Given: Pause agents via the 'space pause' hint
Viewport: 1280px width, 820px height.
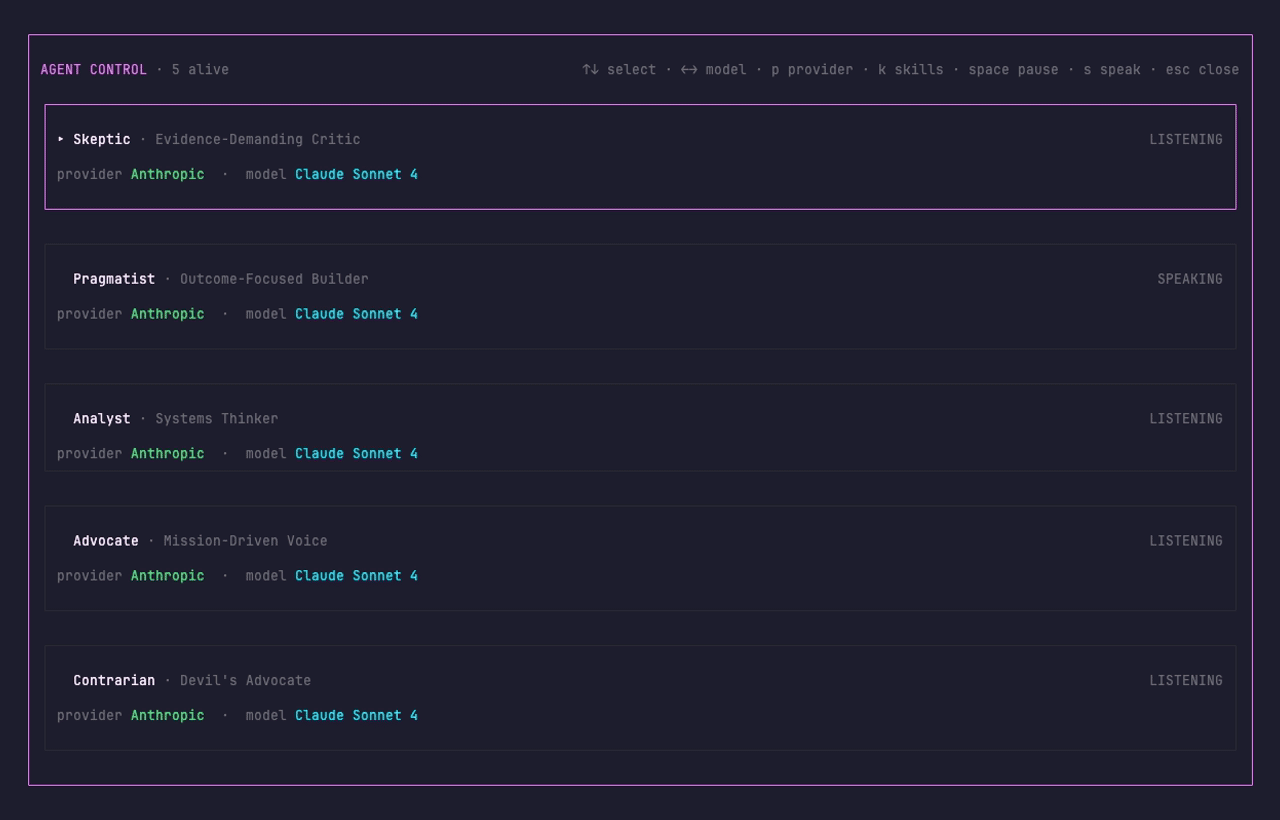Looking at the screenshot, I should [x=1013, y=69].
